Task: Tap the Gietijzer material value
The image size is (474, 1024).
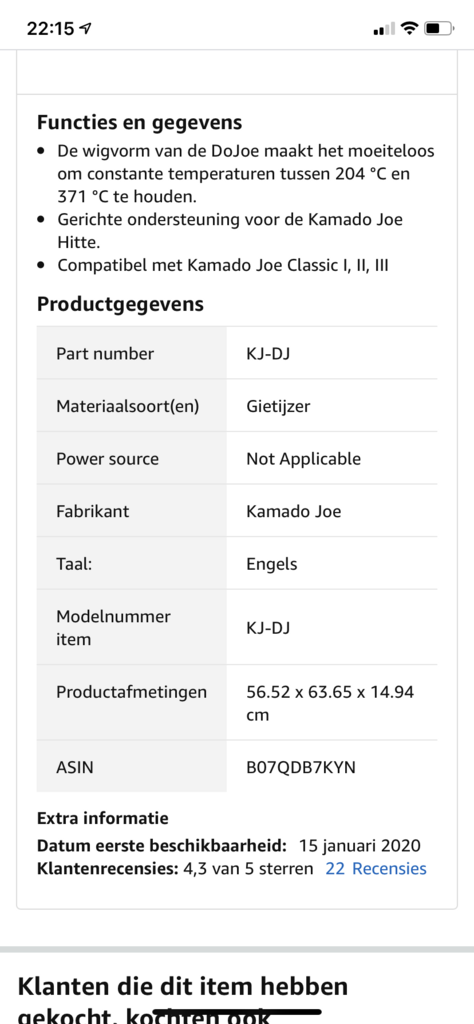Action: 278,406
